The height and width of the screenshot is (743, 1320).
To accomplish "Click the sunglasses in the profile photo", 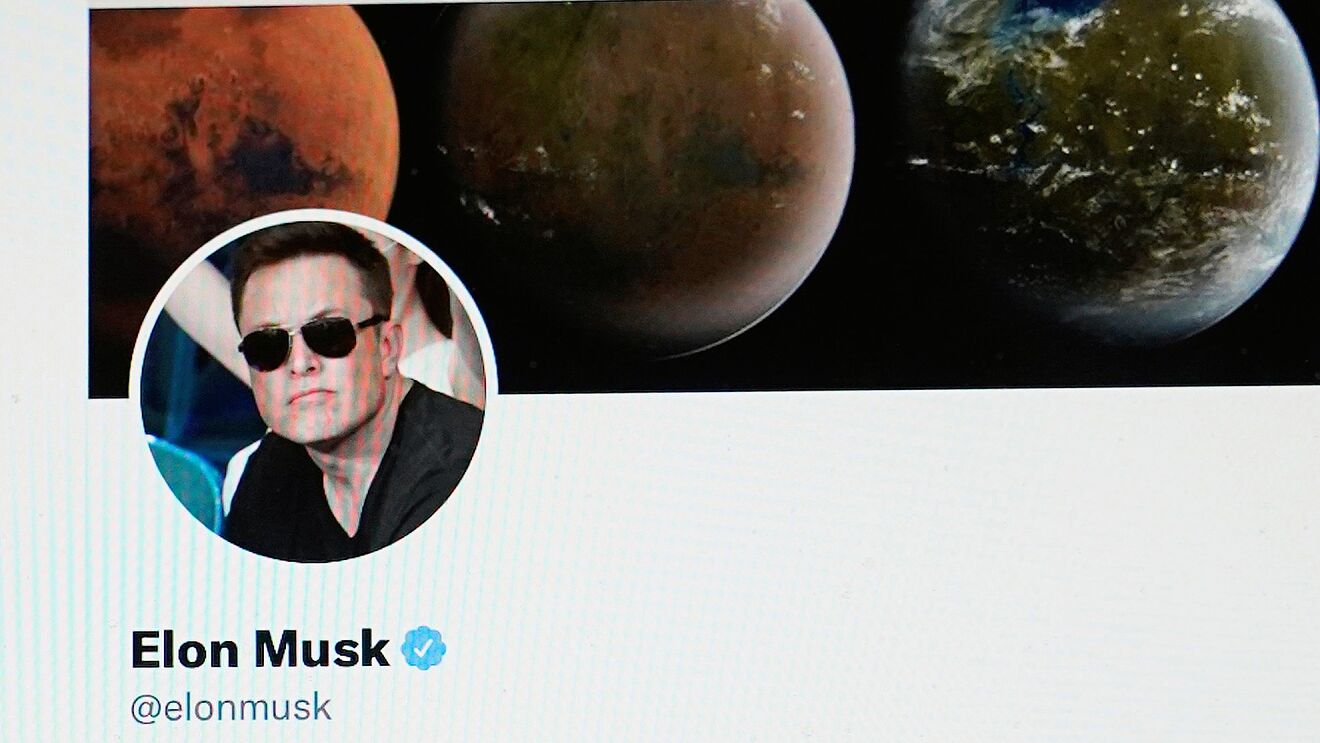I will [310, 341].
